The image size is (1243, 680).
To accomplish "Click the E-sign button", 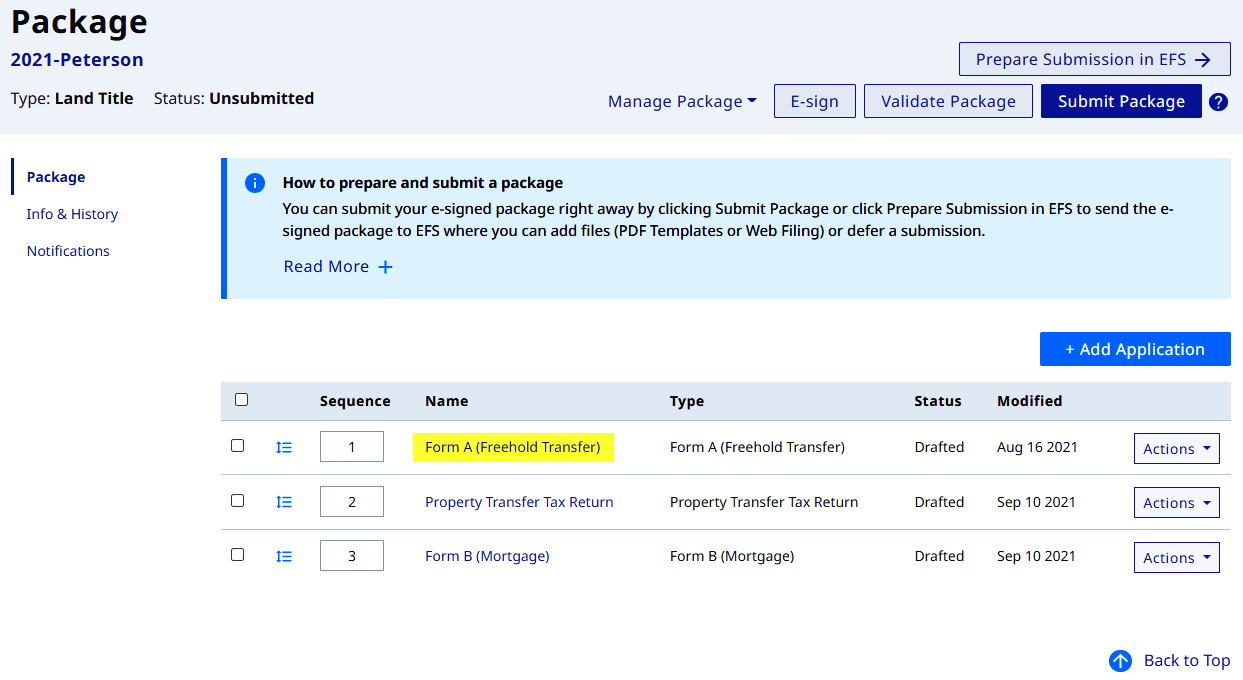I will tap(814, 101).
